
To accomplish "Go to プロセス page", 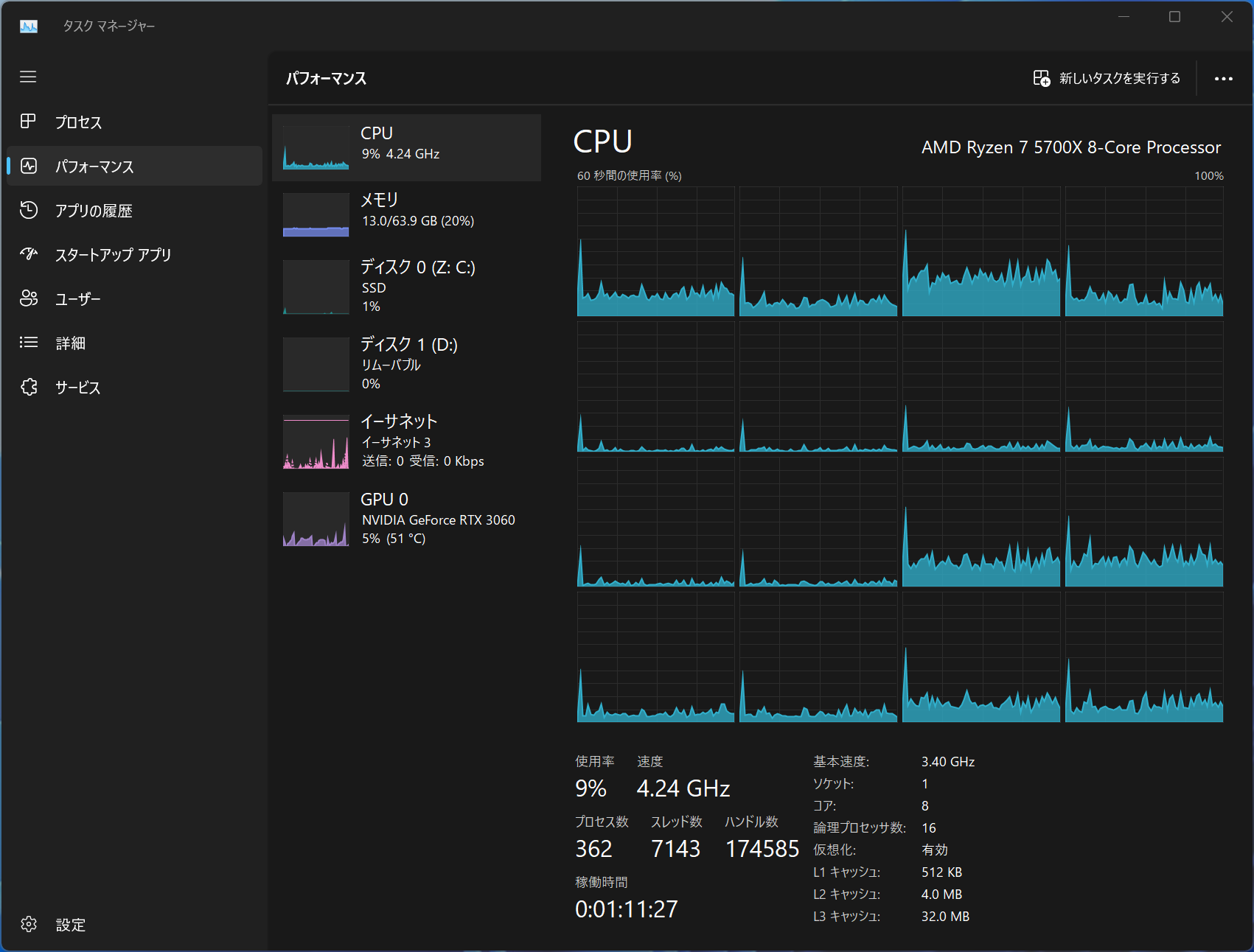I will pyautogui.click(x=134, y=122).
